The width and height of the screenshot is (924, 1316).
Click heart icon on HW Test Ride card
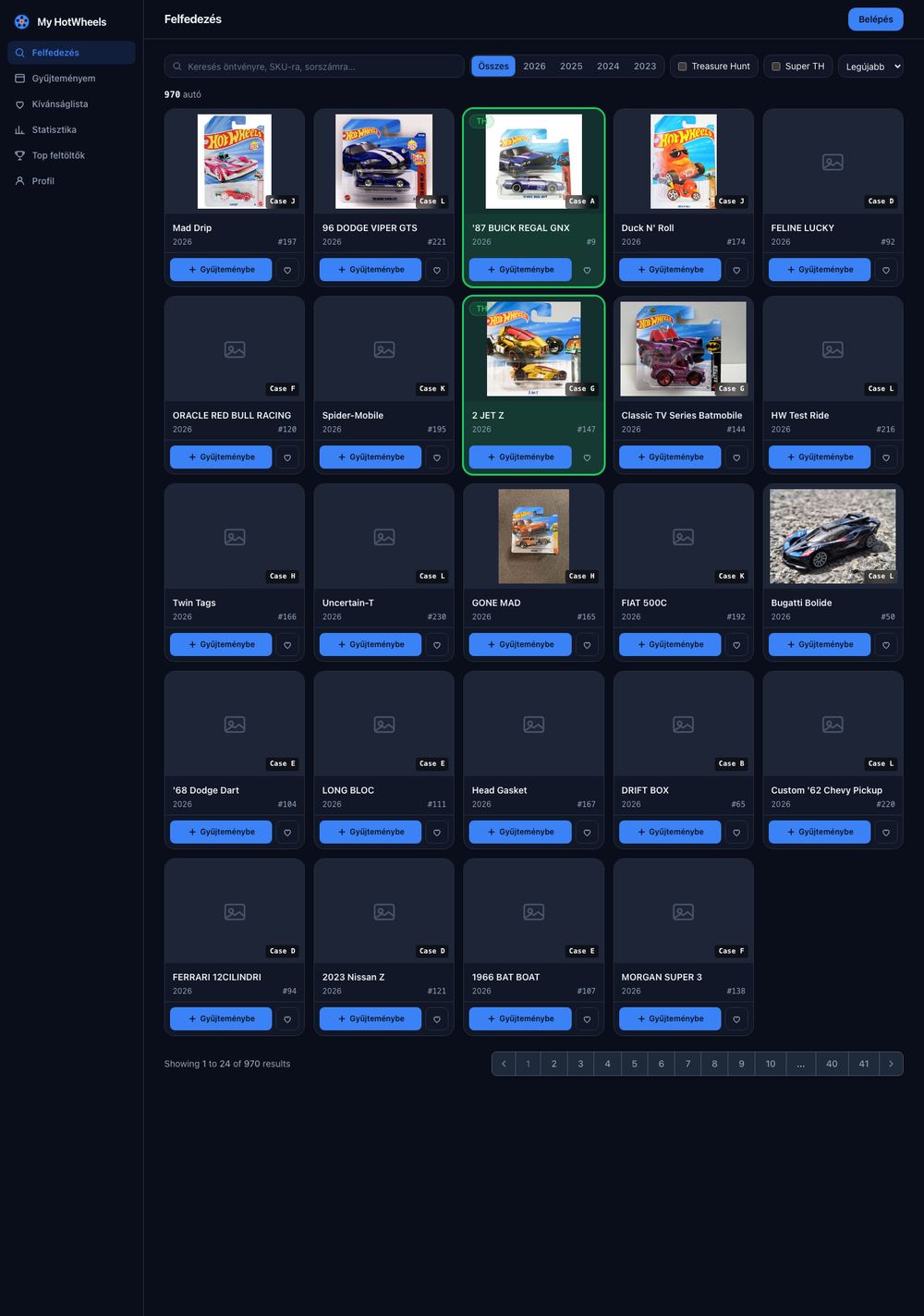coord(886,457)
